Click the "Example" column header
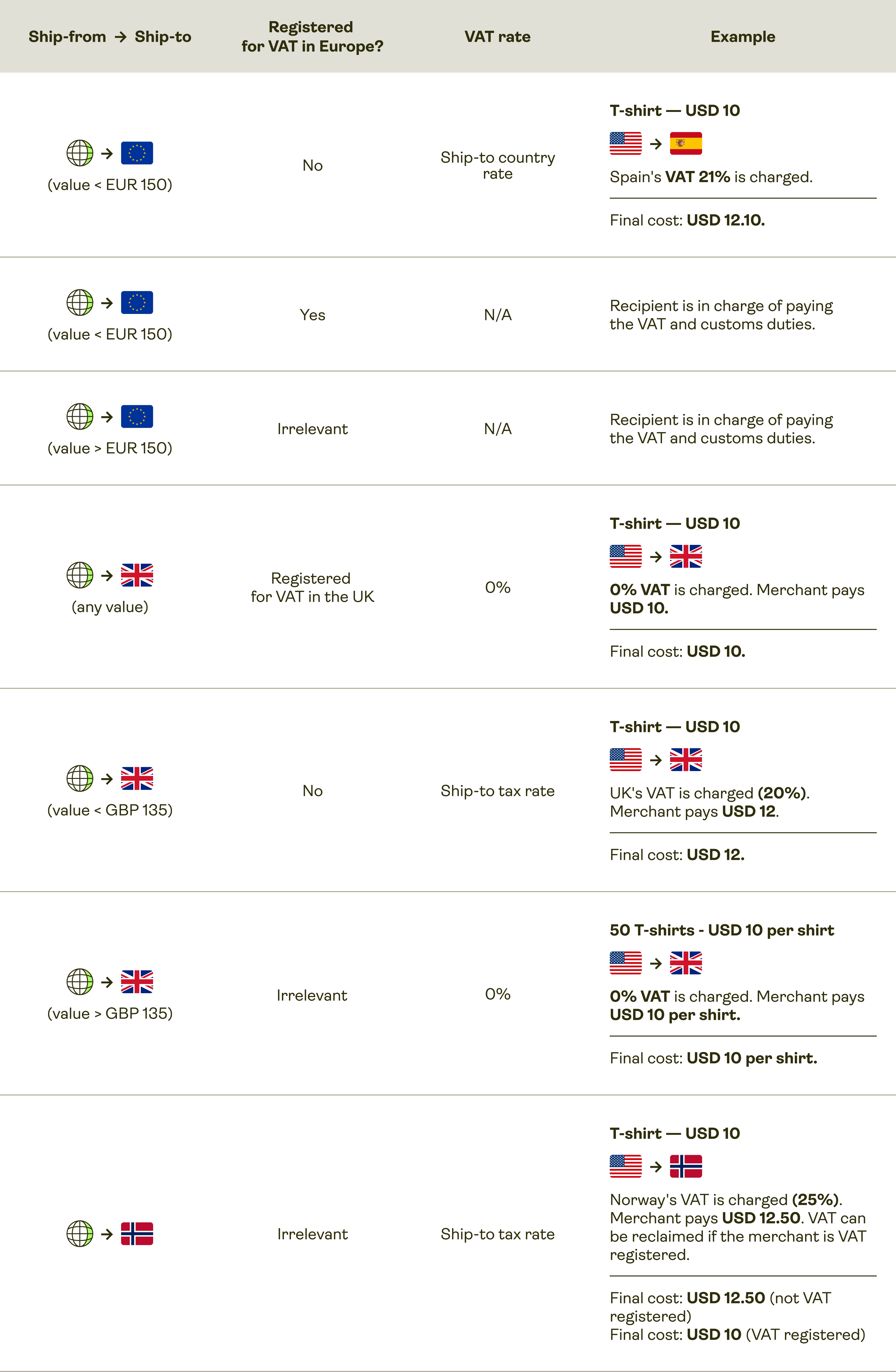 coord(743,37)
